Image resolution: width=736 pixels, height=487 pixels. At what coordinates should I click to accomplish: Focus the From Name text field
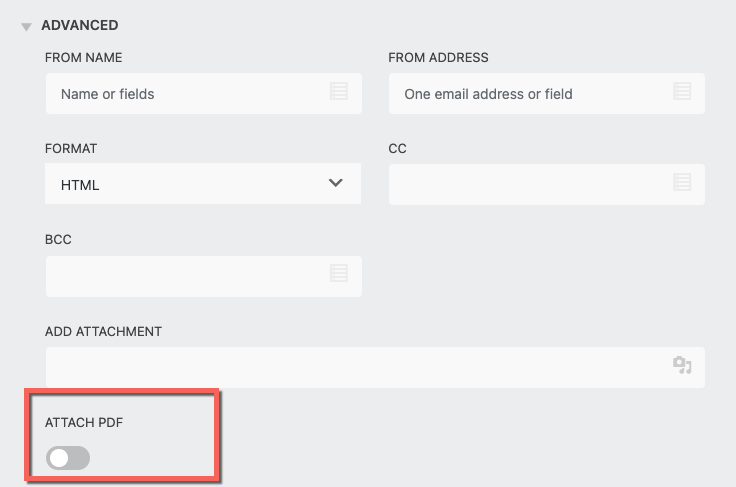185,94
